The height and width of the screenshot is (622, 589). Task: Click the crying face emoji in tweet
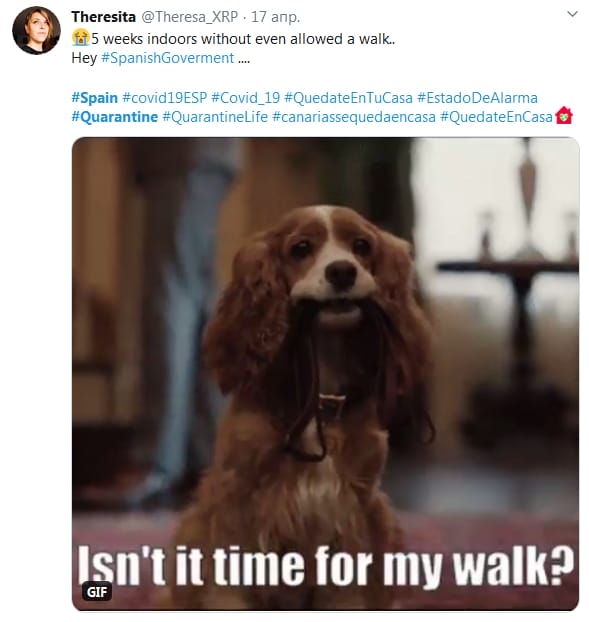pyautogui.click(x=81, y=38)
